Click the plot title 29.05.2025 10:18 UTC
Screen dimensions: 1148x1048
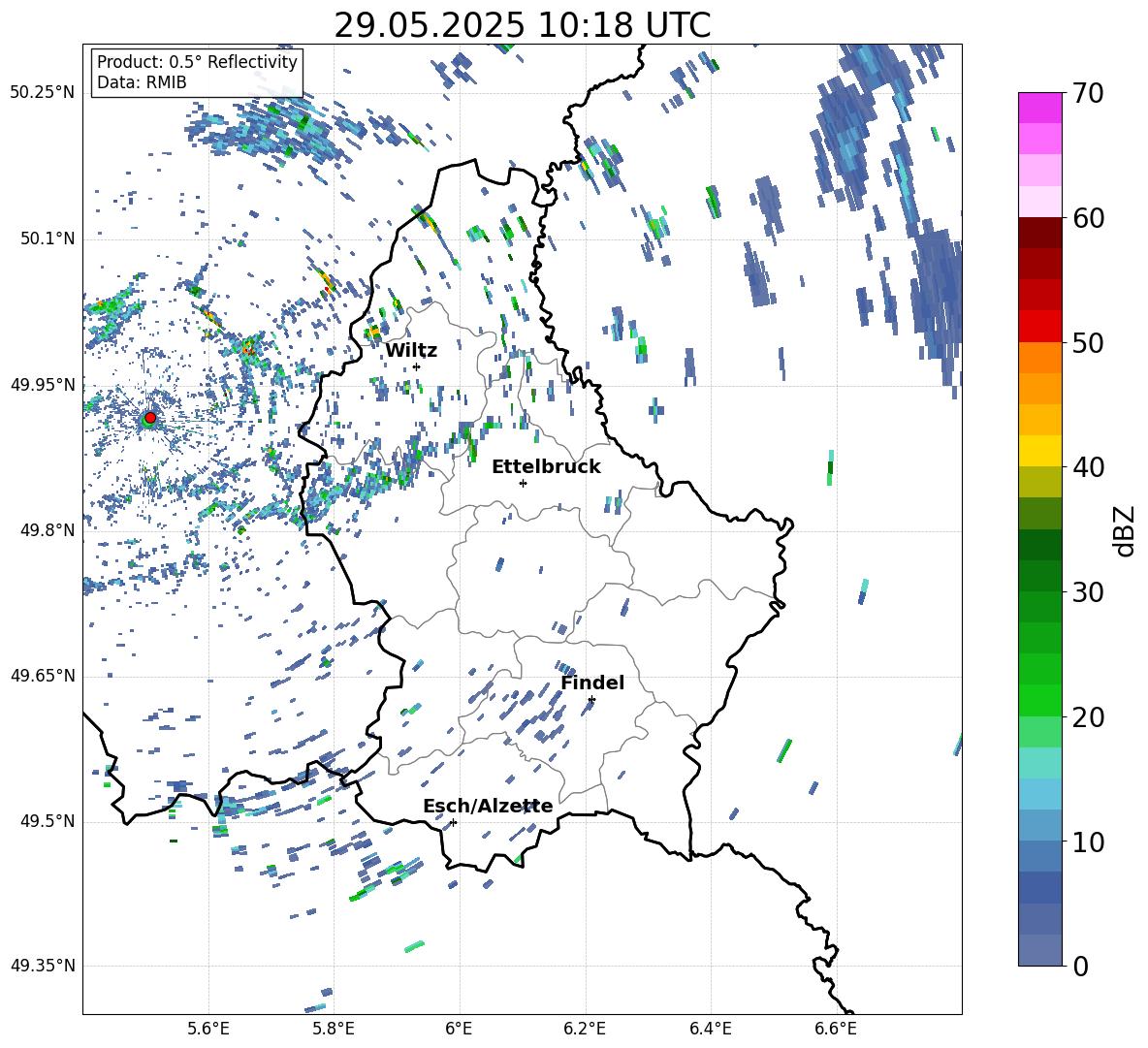522,25
